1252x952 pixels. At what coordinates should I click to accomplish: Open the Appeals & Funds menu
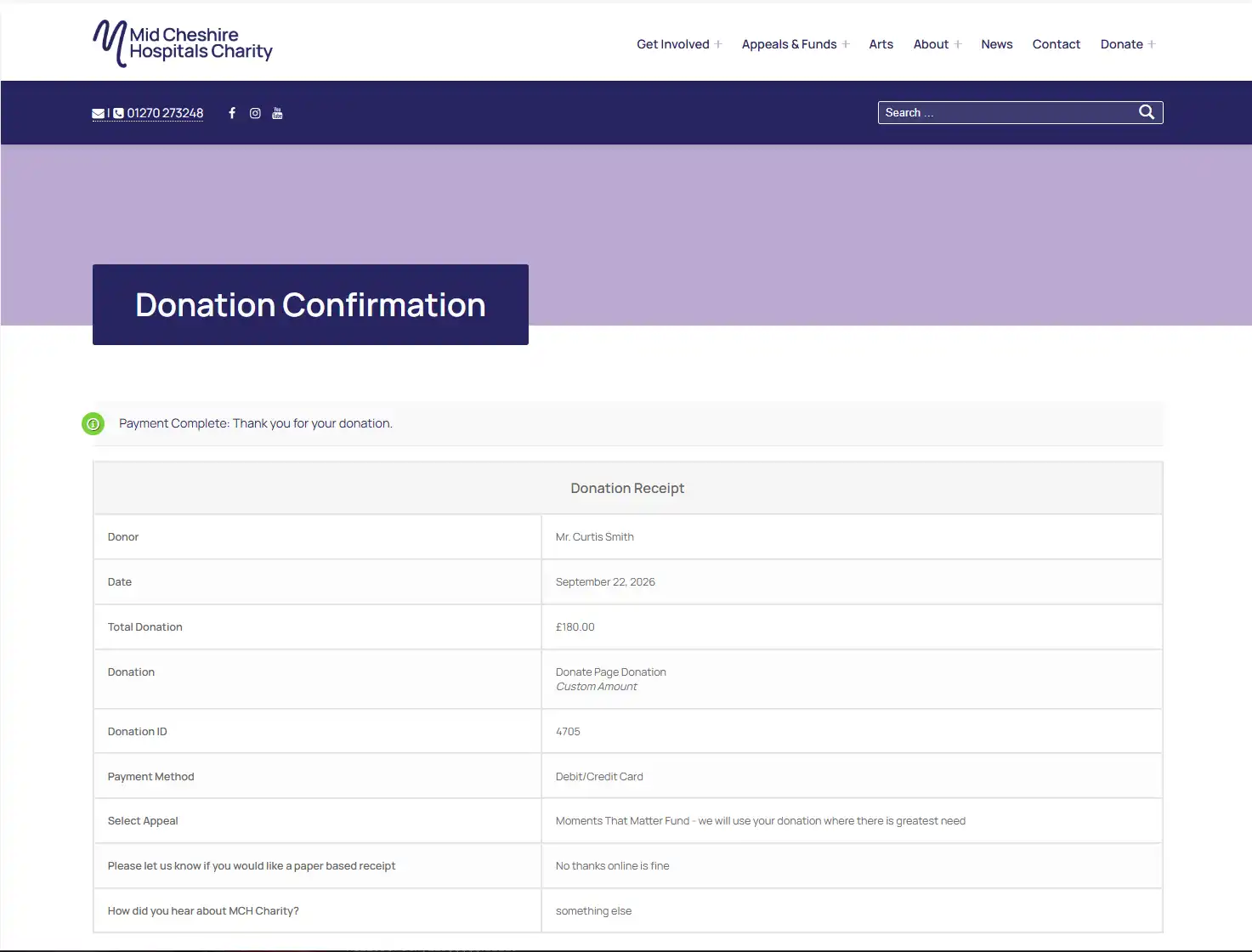(x=790, y=44)
